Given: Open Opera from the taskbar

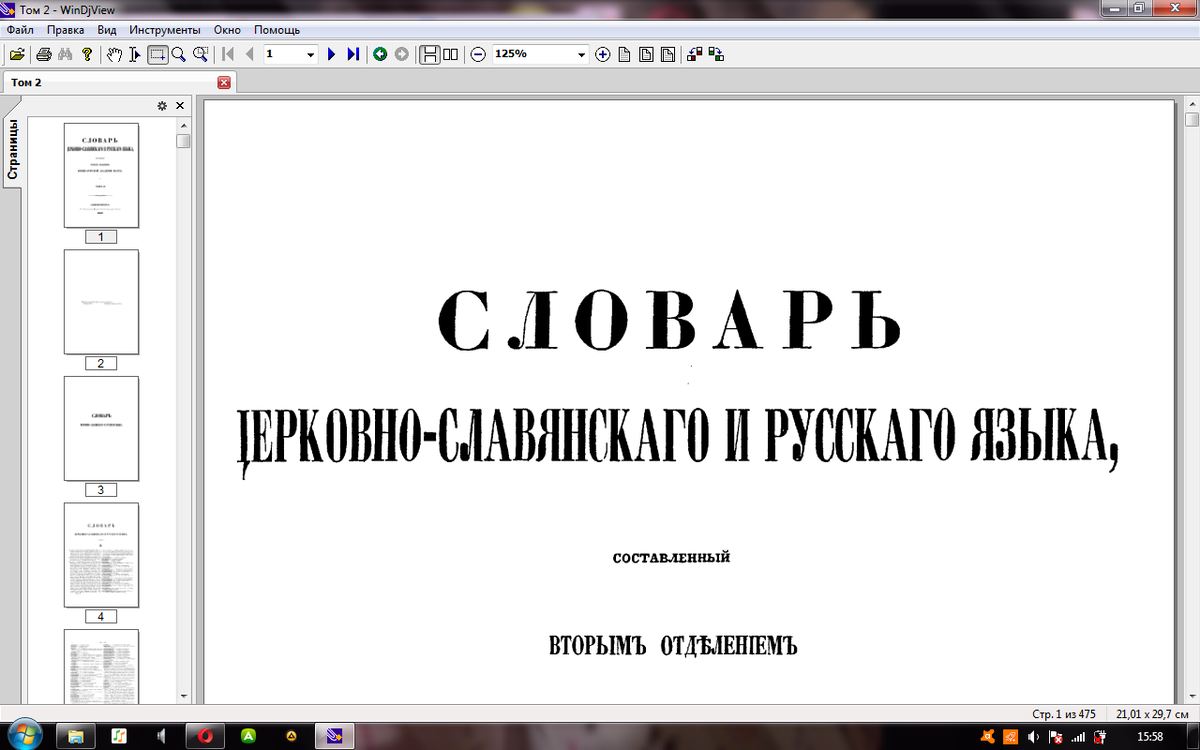Looking at the screenshot, I should point(205,737).
